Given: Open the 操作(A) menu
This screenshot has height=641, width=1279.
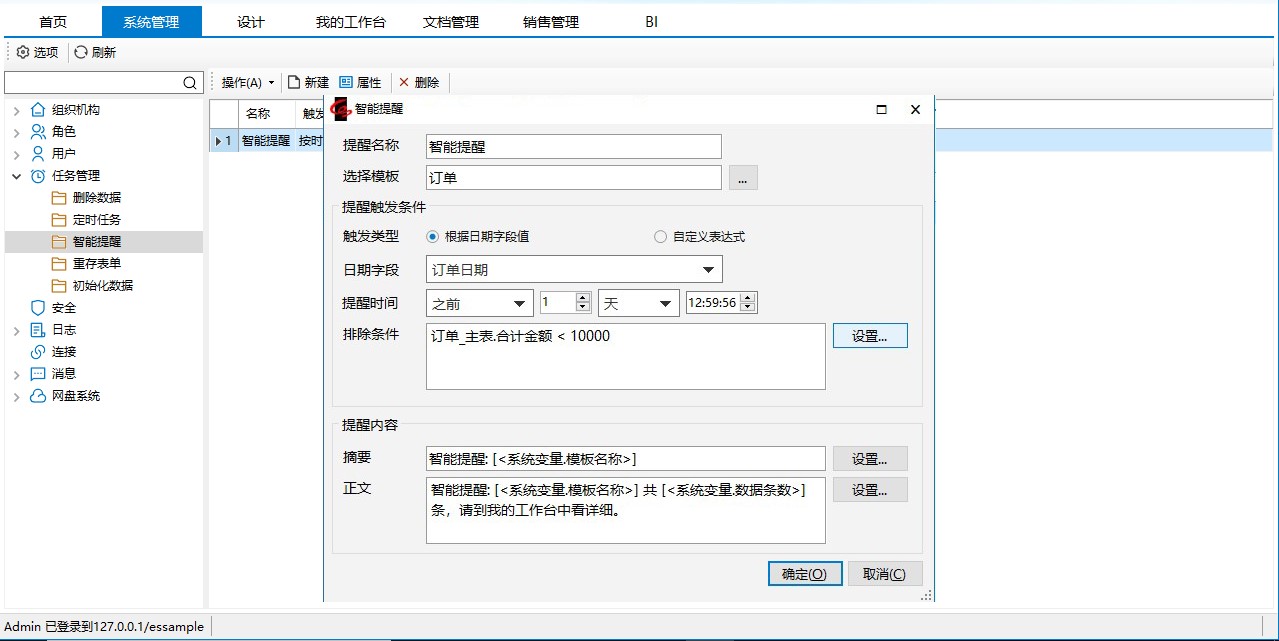Looking at the screenshot, I should click(x=247, y=82).
